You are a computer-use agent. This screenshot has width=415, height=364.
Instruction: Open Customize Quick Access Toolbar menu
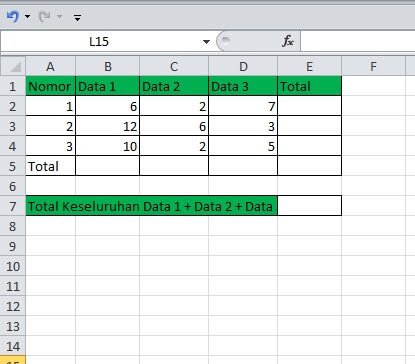[77, 17]
